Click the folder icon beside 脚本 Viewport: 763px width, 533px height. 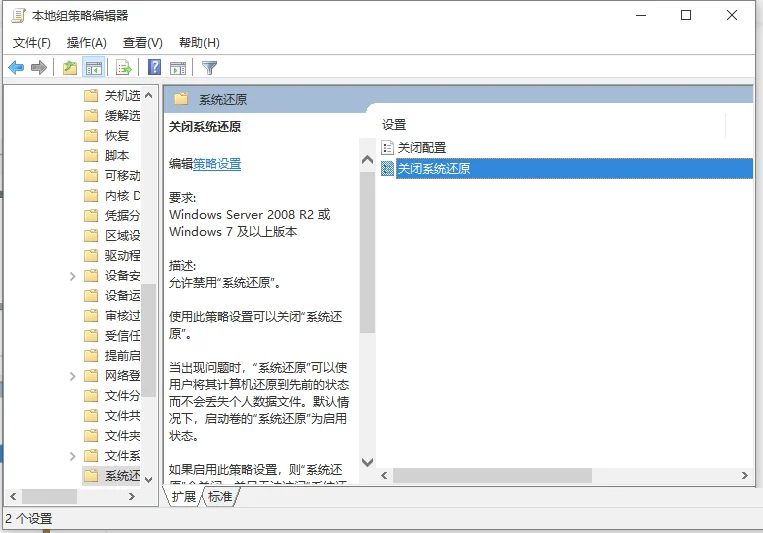(91, 155)
